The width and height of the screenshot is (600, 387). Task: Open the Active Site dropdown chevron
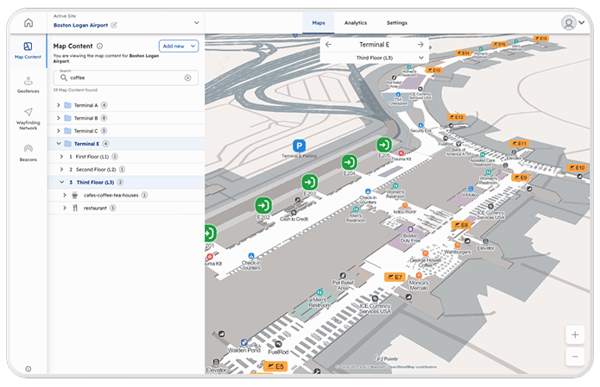(196, 23)
